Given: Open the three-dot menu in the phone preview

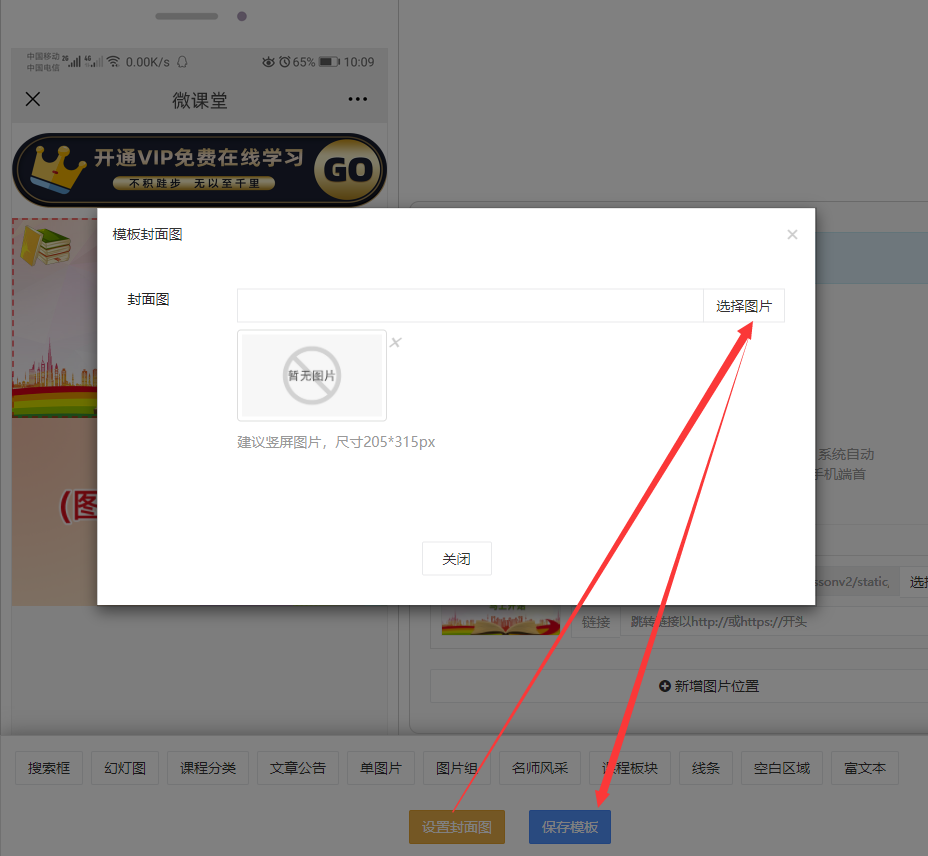Looking at the screenshot, I should click(357, 99).
